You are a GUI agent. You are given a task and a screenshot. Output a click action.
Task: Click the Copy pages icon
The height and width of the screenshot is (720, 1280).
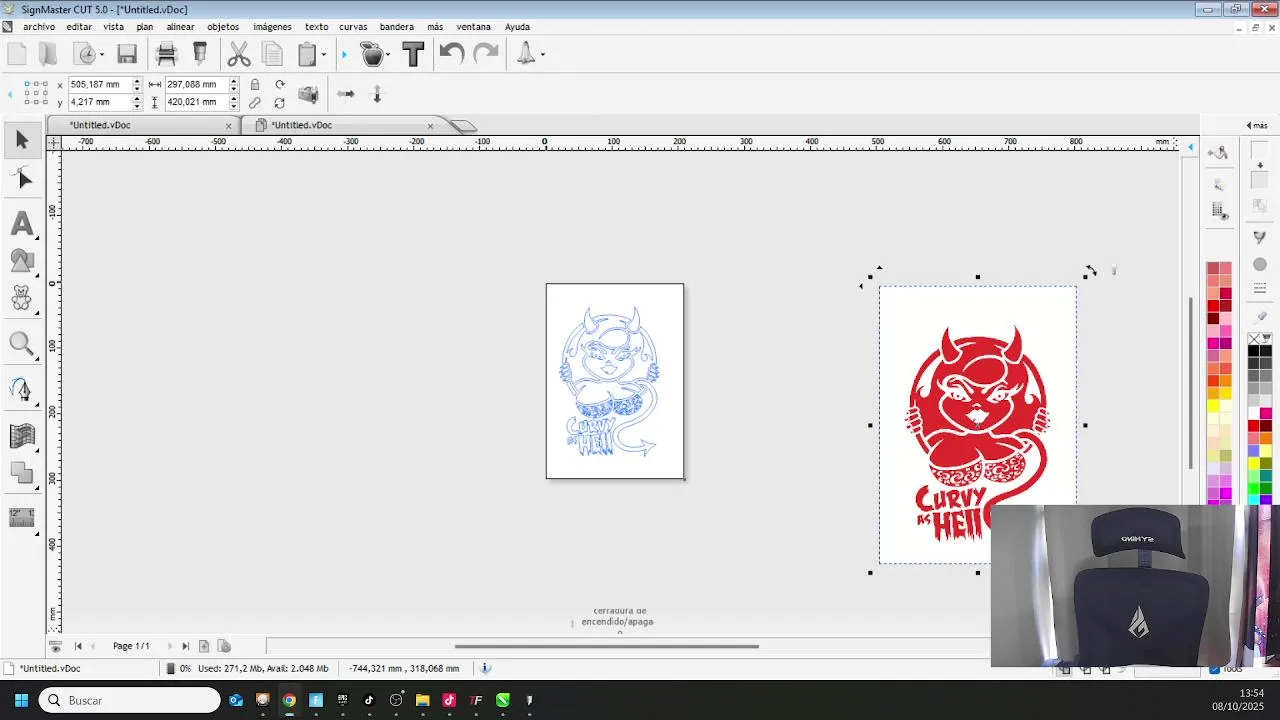coord(272,54)
